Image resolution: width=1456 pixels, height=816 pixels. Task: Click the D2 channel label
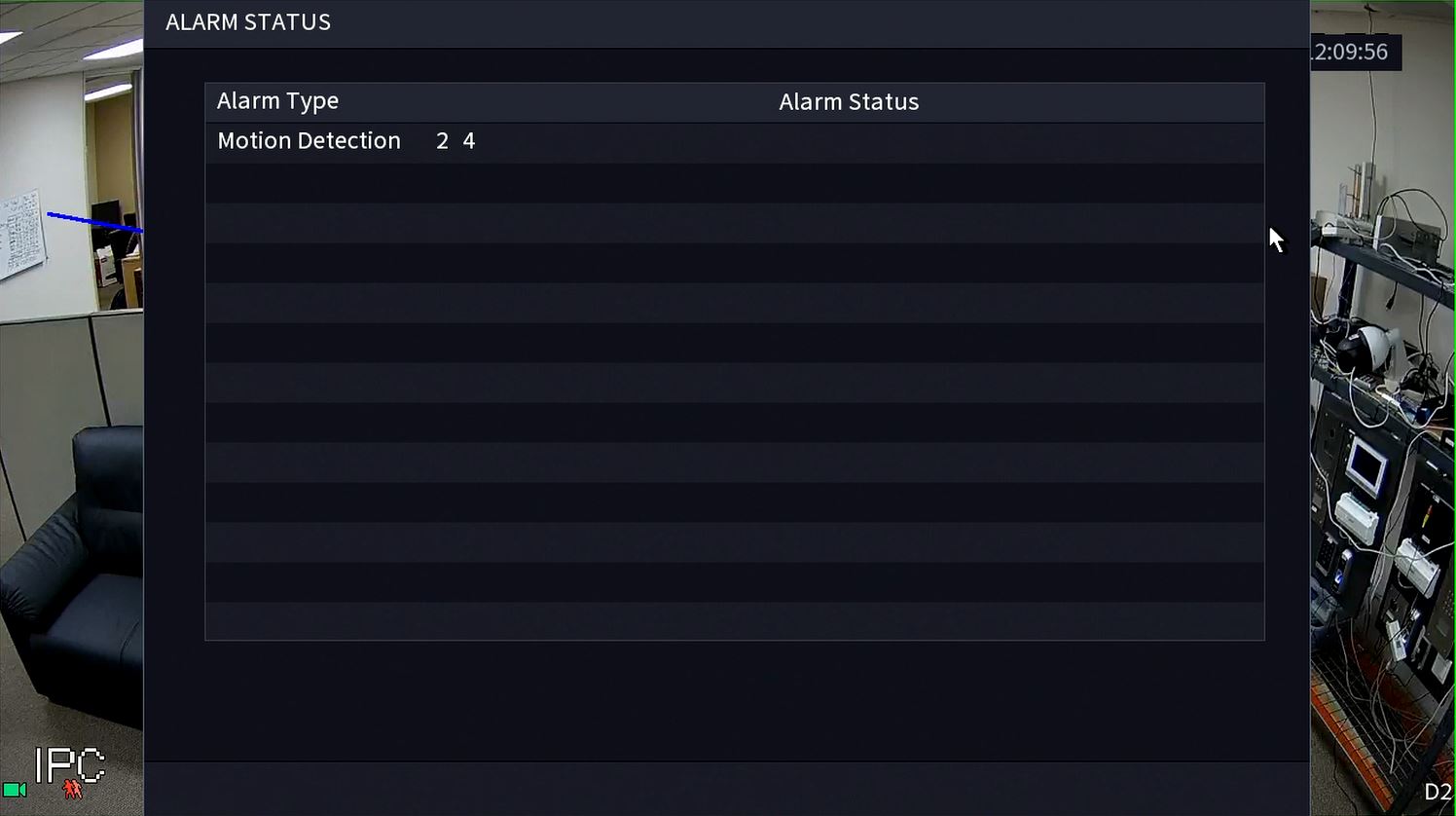click(x=1438, y=793)
